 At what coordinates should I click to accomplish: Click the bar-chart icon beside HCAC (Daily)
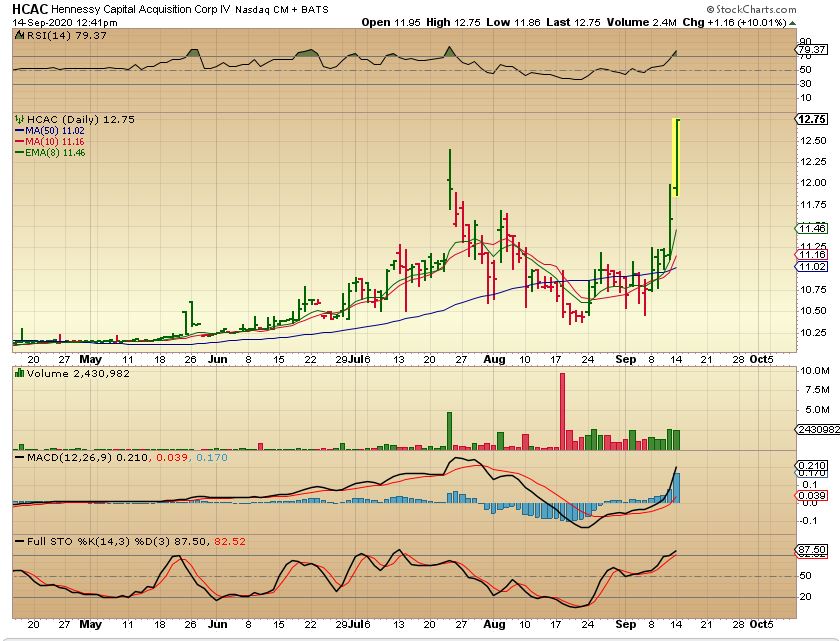19,119
